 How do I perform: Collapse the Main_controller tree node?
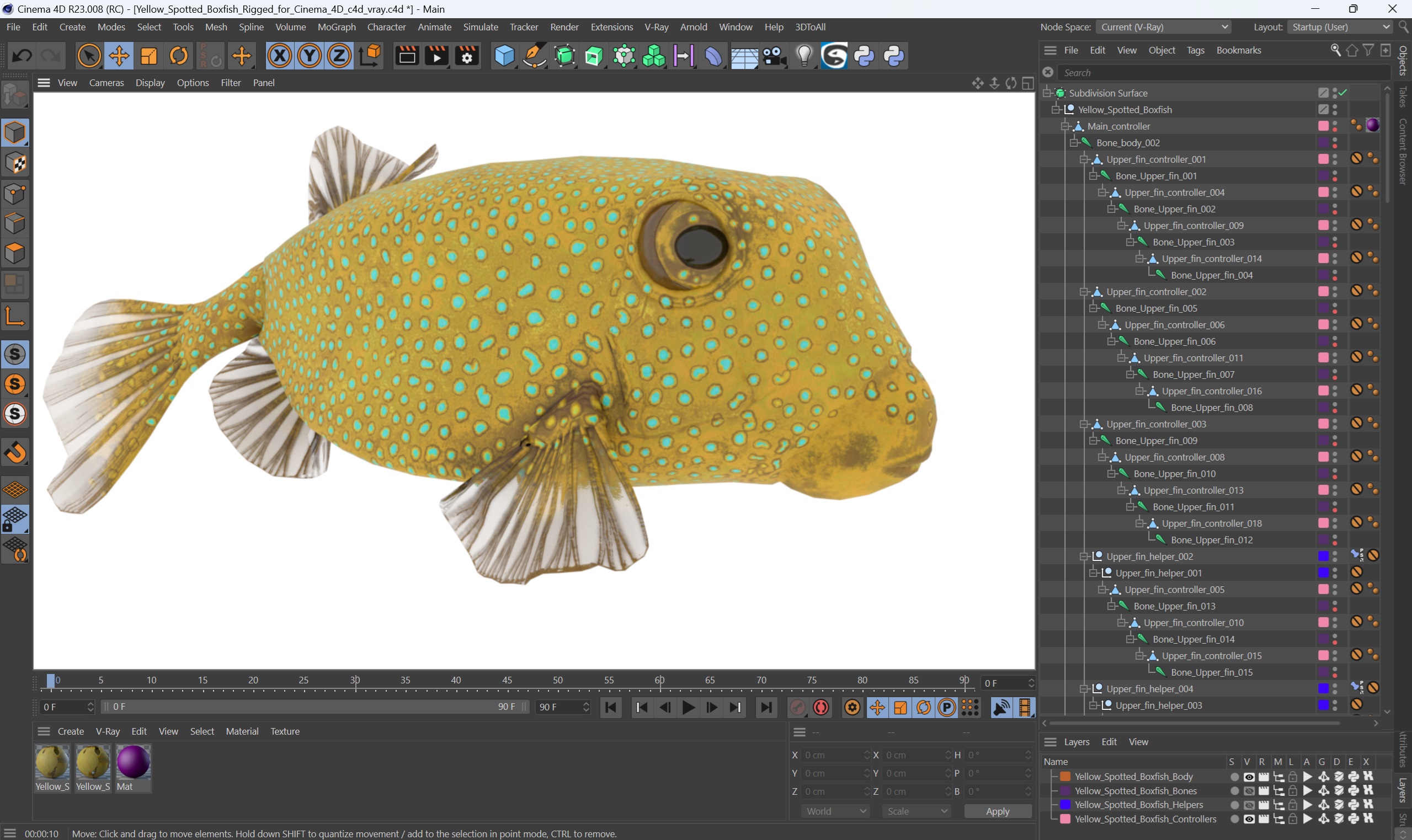click(x=1065, y=126)
